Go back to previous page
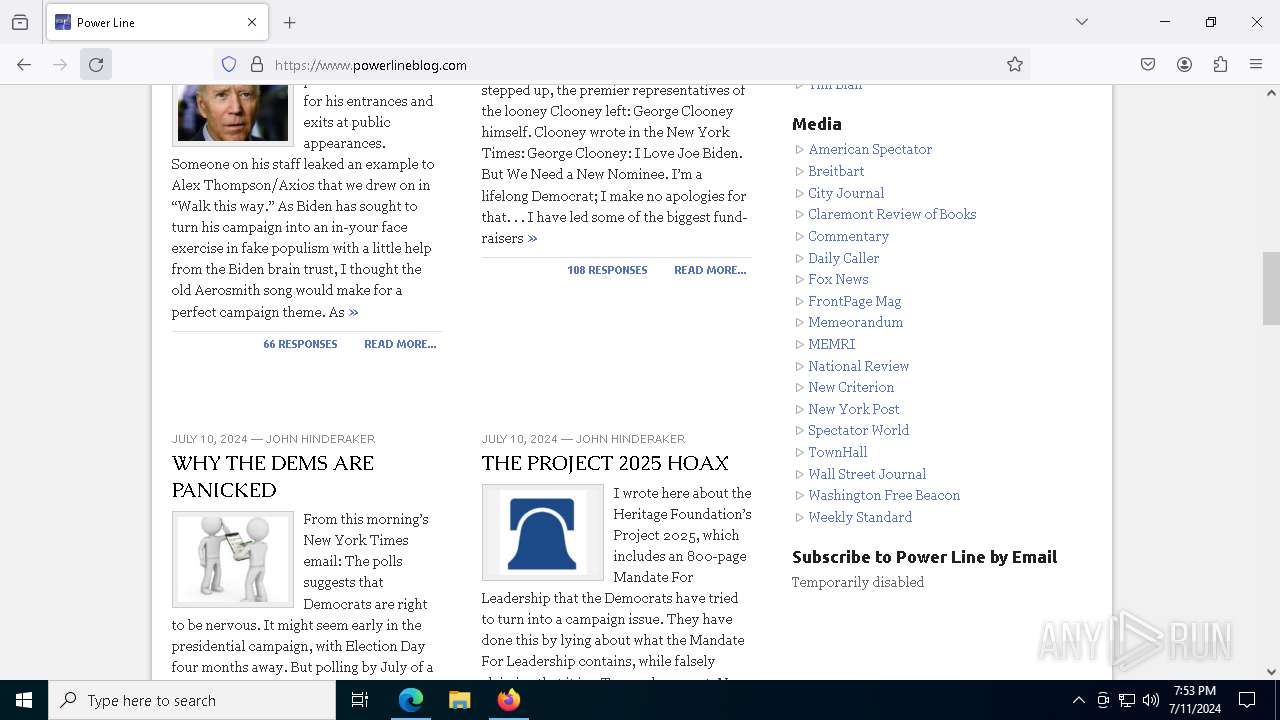 [24, 65]
